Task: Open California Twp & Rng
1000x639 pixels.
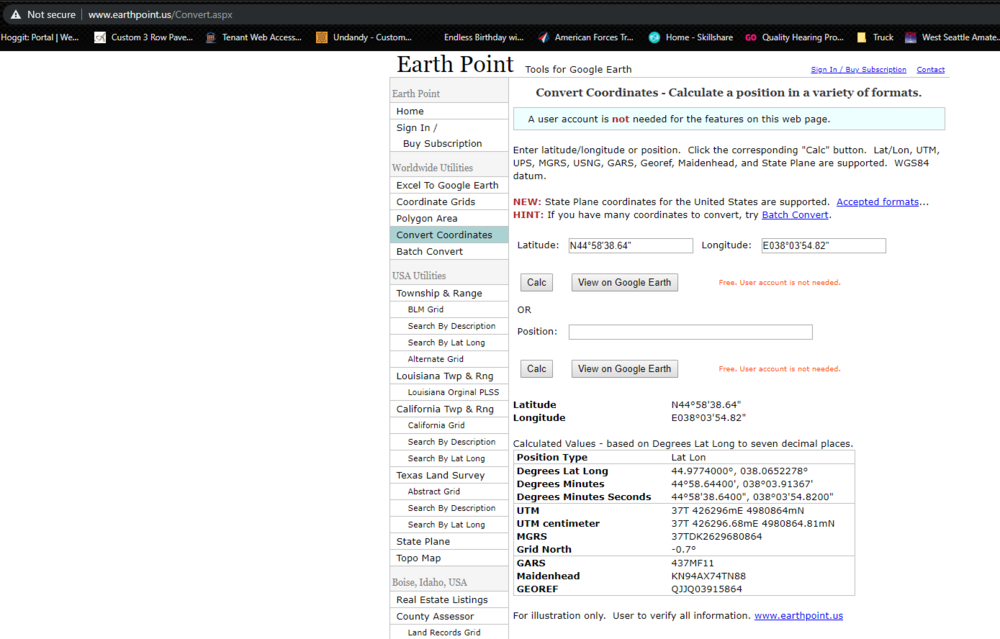Action: pyautogui.click(x=449, y=409)
